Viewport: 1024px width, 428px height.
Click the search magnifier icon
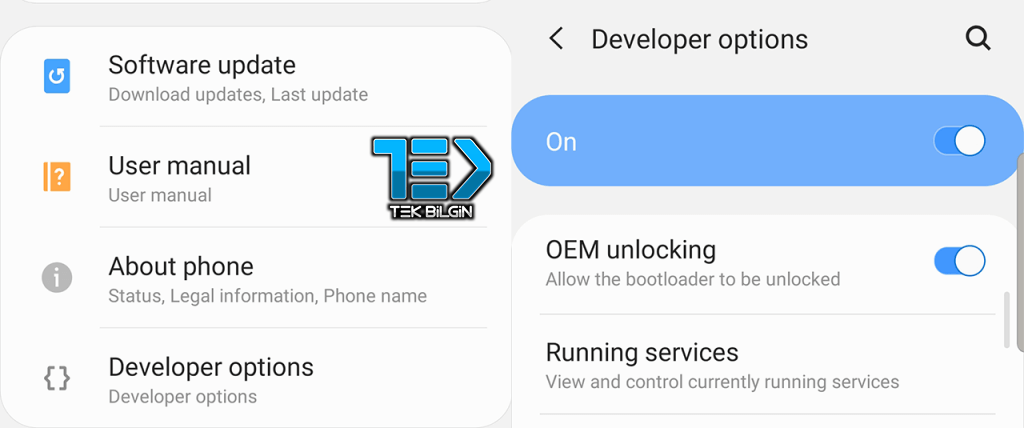(978, 39)
